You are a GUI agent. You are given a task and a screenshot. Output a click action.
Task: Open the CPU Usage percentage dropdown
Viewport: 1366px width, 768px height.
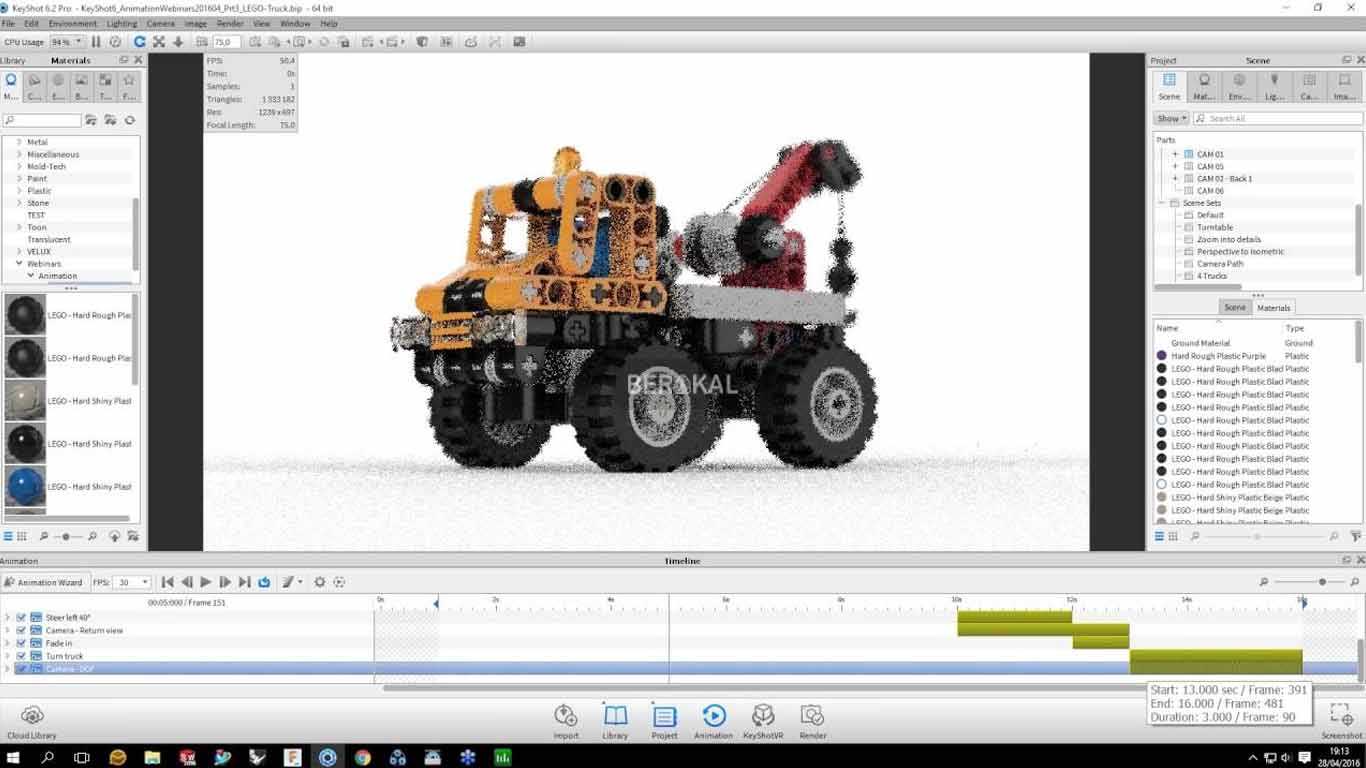pyautogui.click(x=67, y=42)
